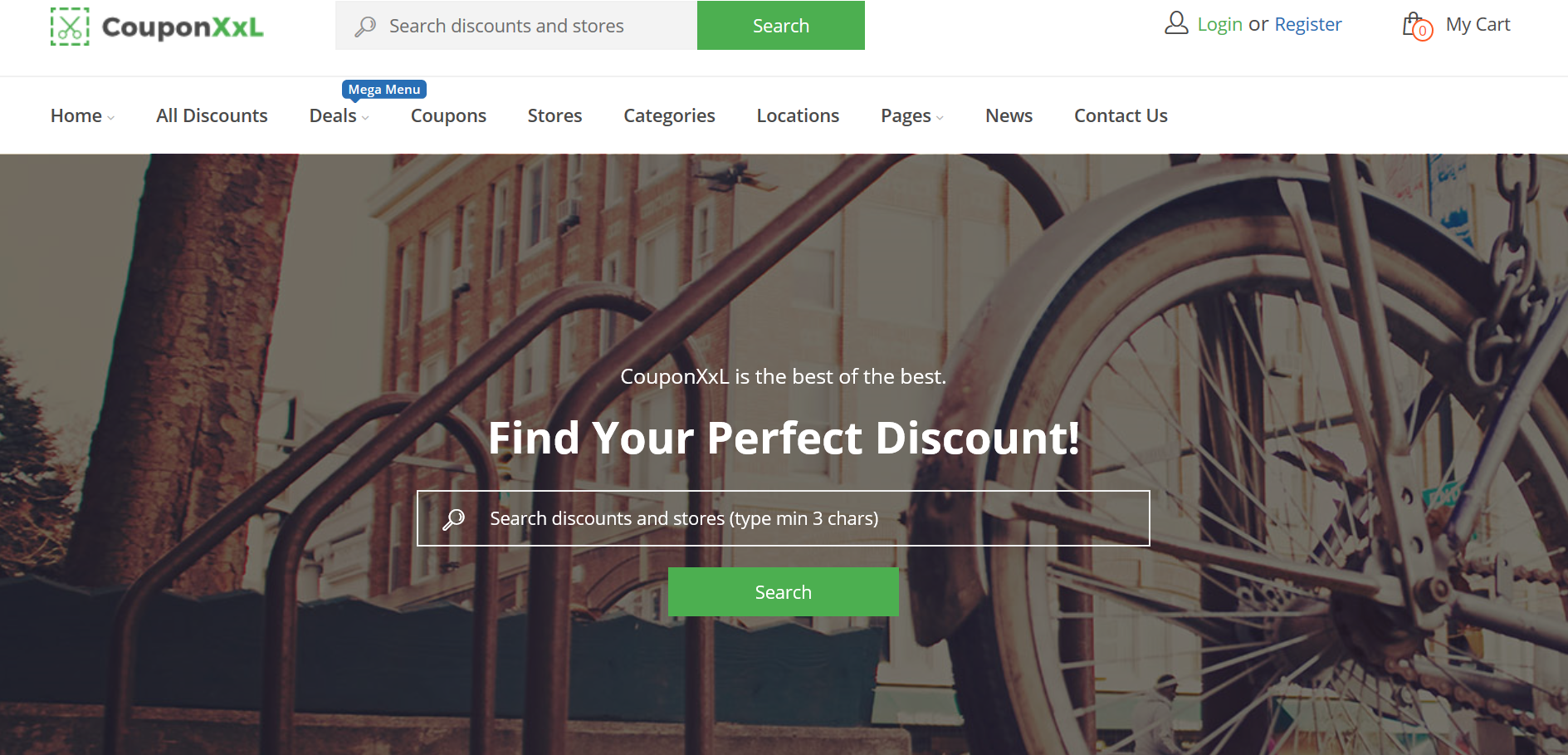Click the Login link
The image size is (1568, 755).
click(1219, 24)
